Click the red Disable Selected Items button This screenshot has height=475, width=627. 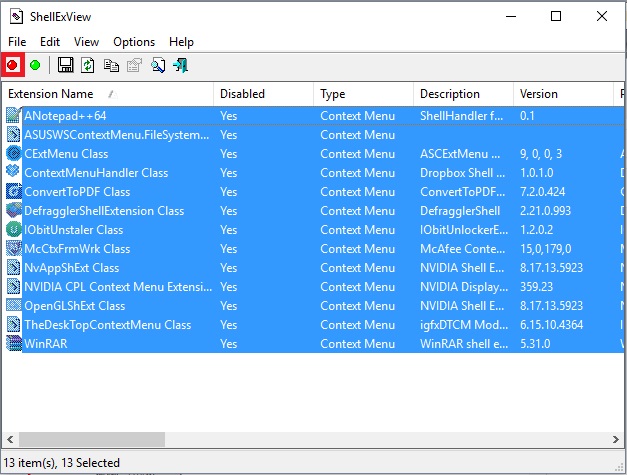pos(12,65)
